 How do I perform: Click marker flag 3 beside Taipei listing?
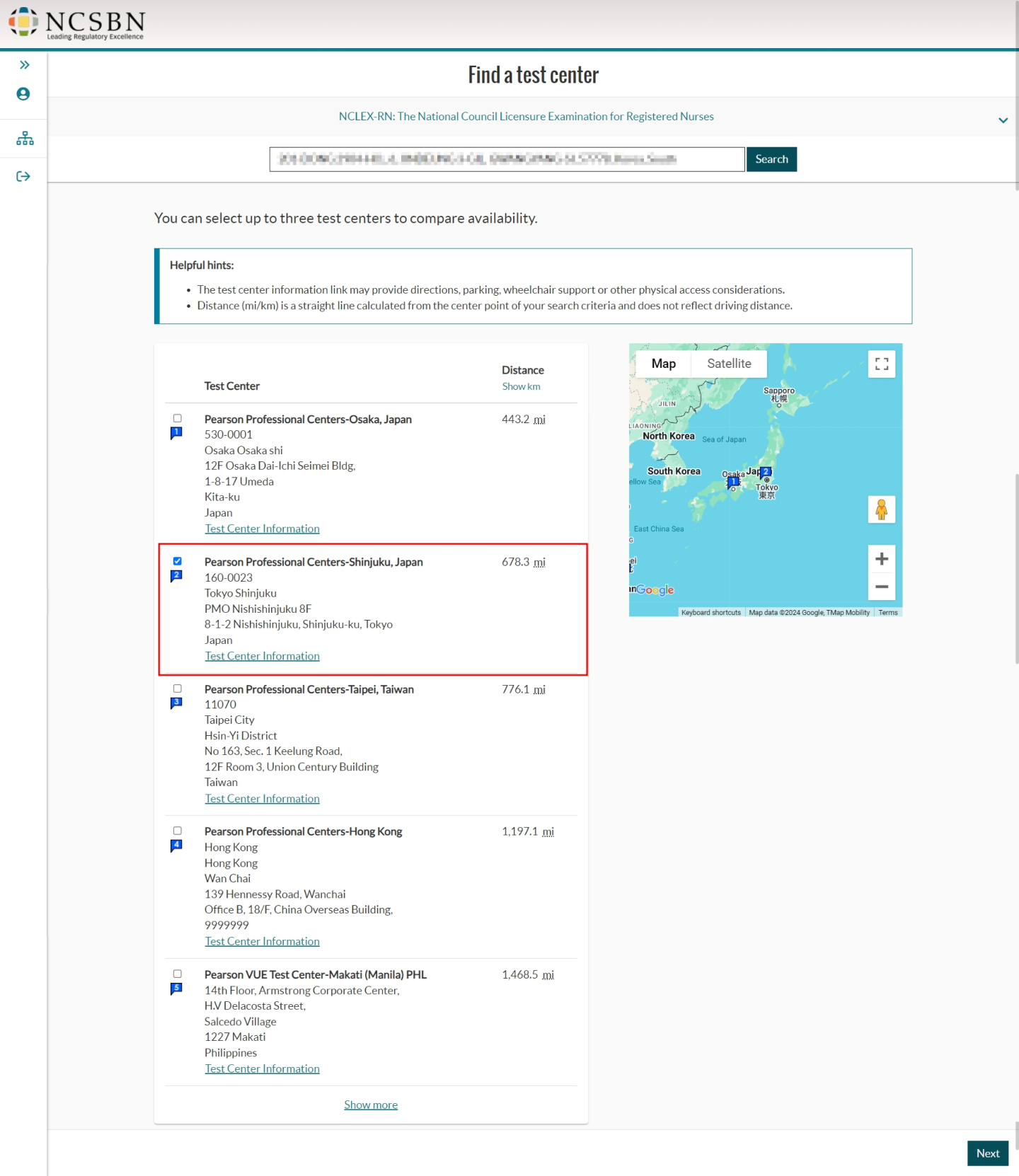tap(176, 703)
